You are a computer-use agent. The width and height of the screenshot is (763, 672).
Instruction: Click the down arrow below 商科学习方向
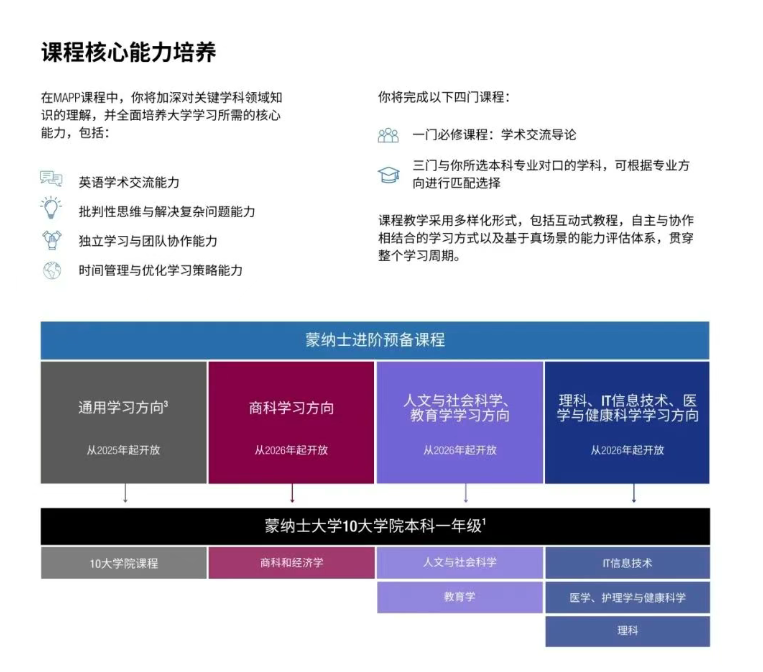pos(292,494)
